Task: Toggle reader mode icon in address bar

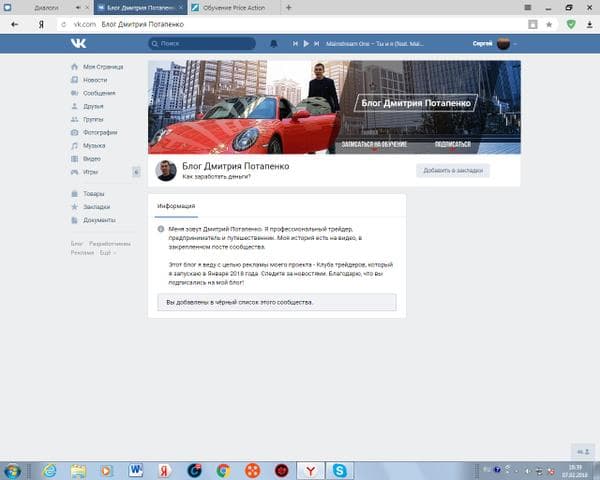Action: [x=533, y=24]
